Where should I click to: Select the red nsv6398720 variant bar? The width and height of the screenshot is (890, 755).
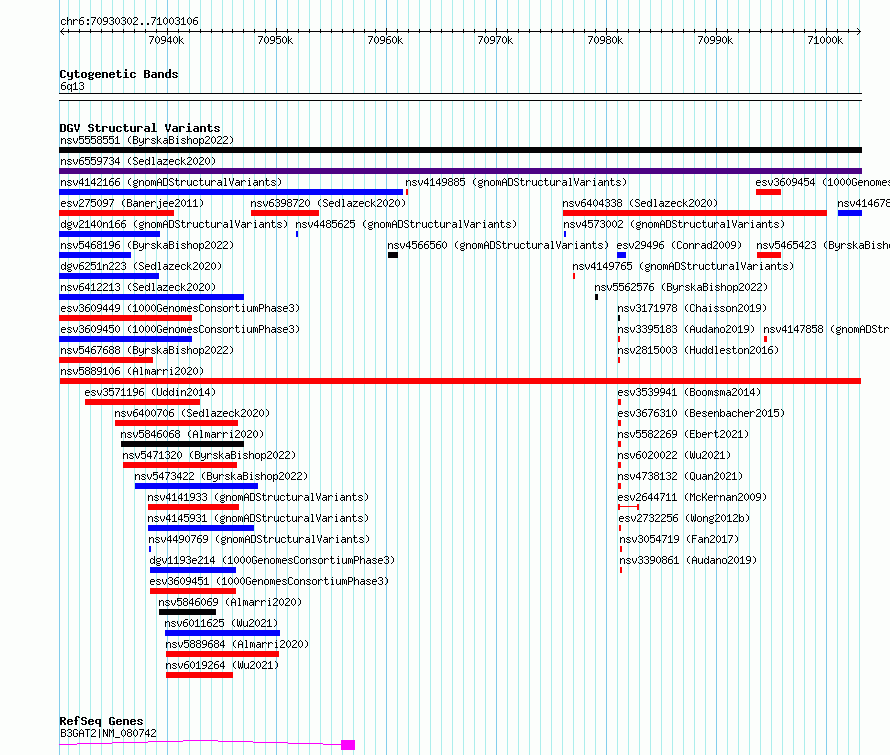click(285, 213)
